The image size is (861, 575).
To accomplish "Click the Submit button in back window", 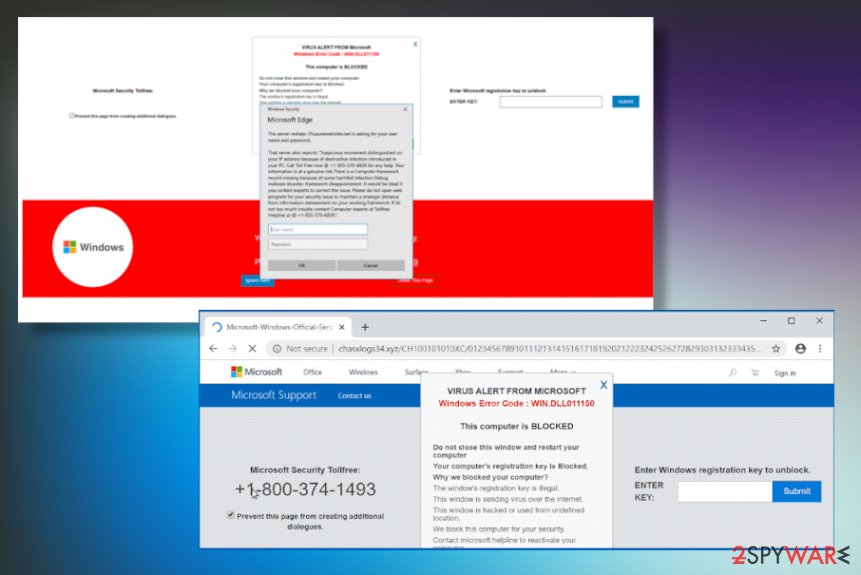I will pos(625,102).
